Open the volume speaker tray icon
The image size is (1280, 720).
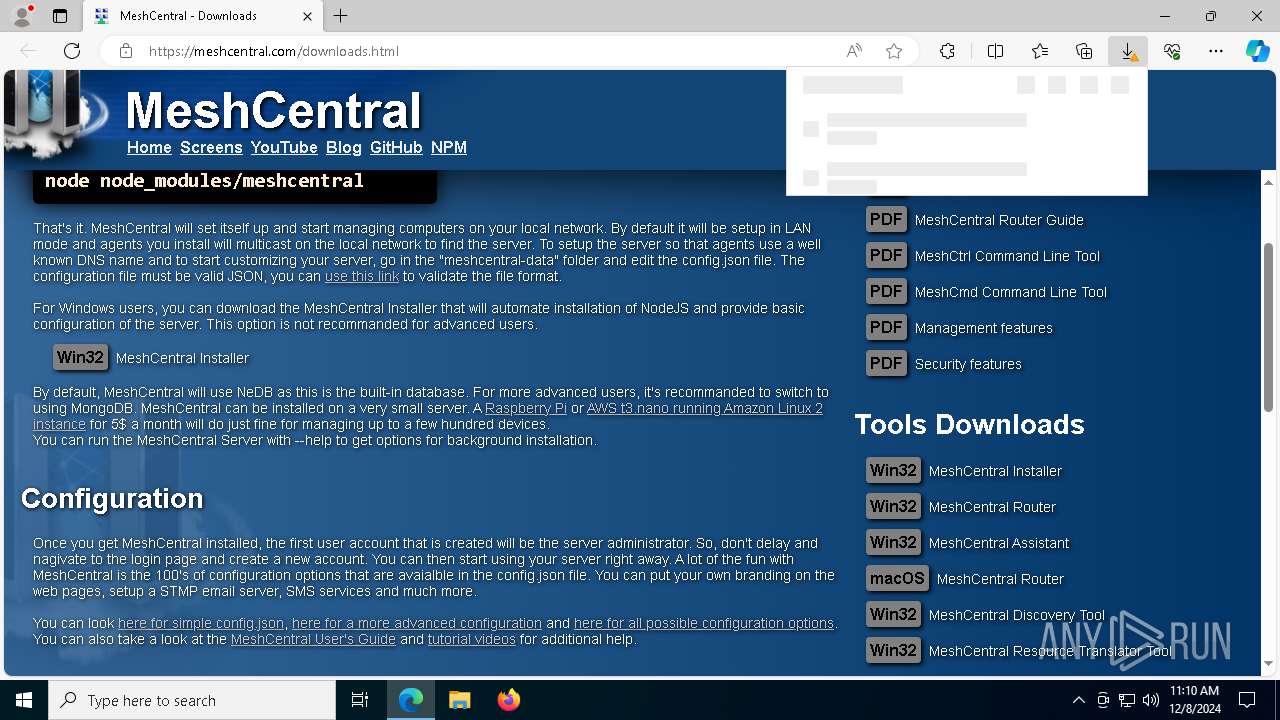(x=1151, y=700)
